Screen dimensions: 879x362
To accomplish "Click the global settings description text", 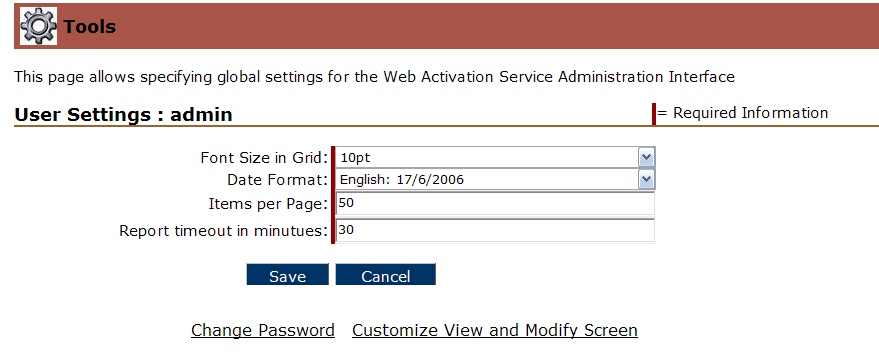I will [x=374, y=77].
